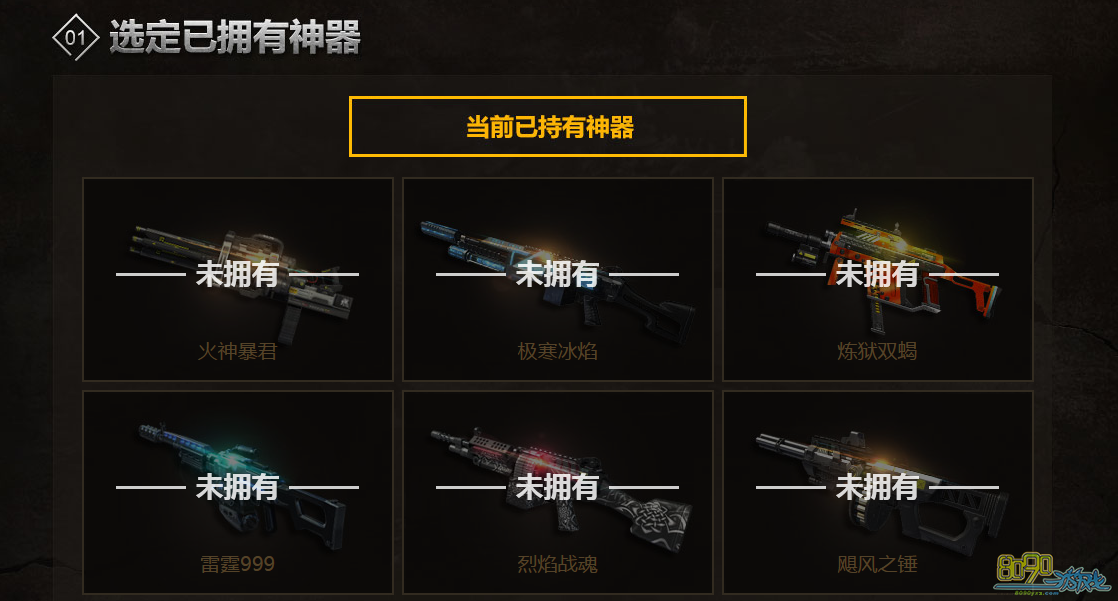Click the 当前已持有神器 button
Viewport: 1118px width, 601px height.
(x=548, y=127)
